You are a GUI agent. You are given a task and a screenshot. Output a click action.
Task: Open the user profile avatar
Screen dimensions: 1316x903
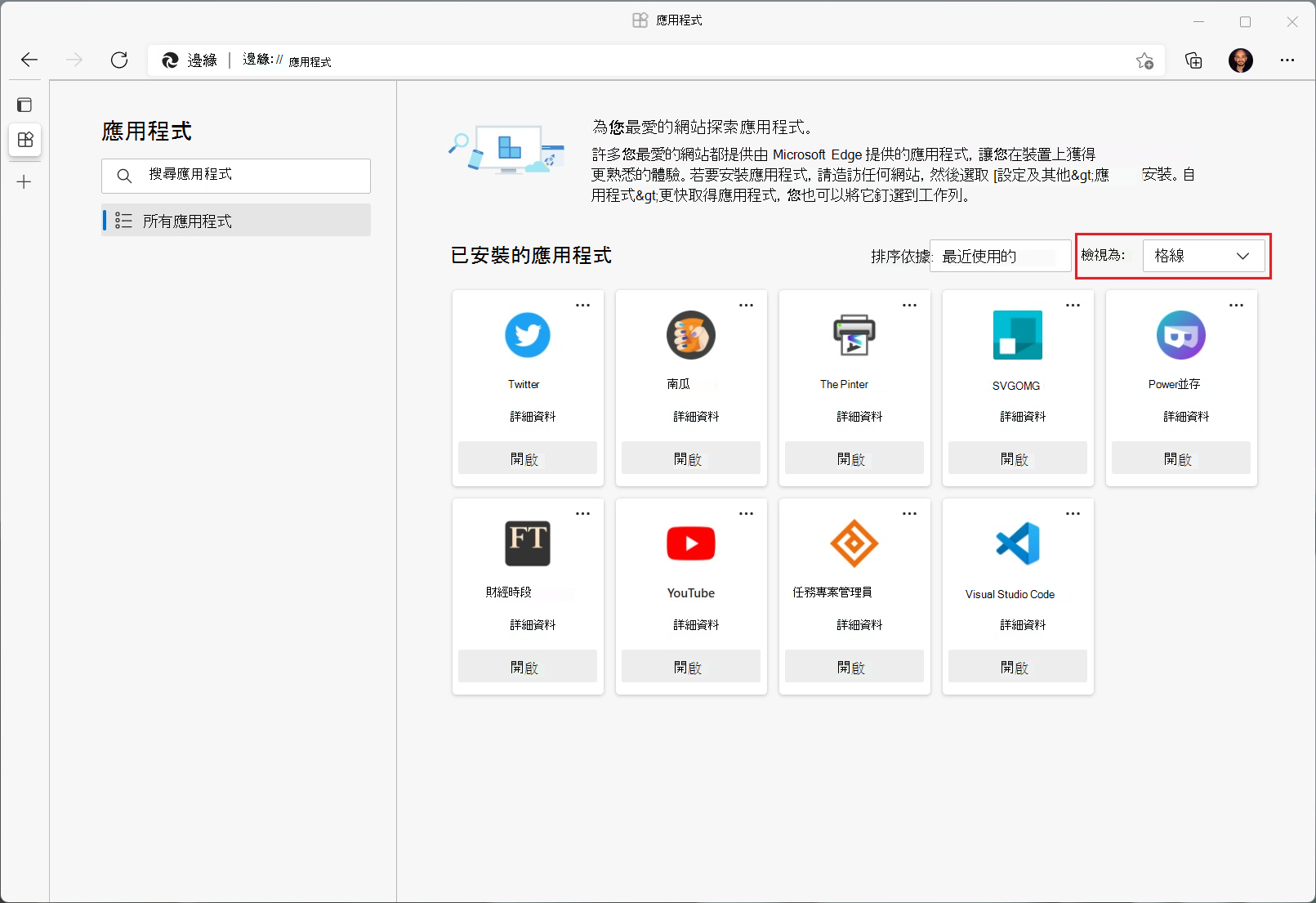(1241, 60)
